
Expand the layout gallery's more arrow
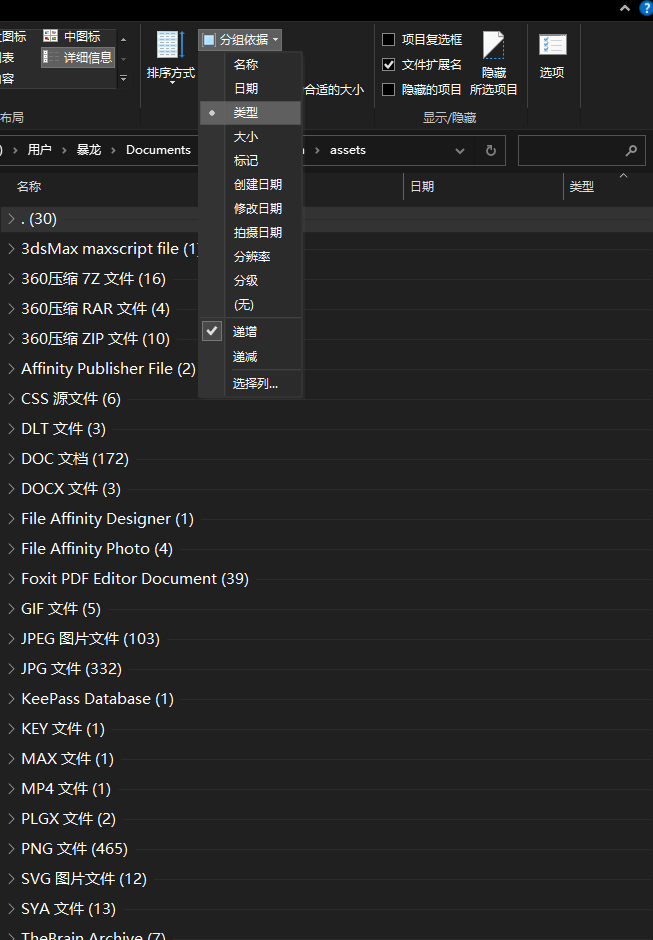pos(124,79)
